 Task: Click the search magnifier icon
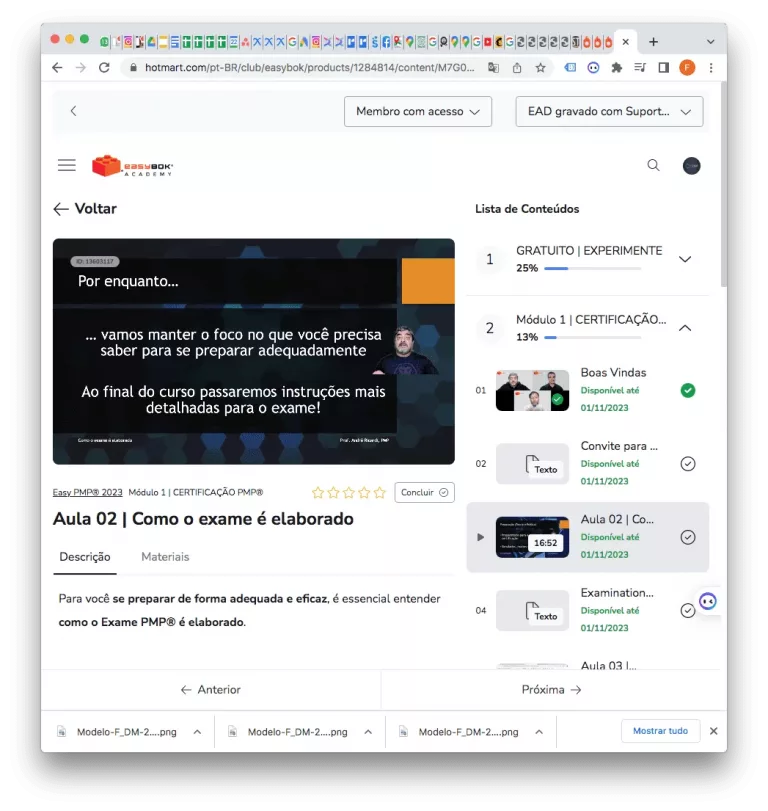click(x=653, y=165)
